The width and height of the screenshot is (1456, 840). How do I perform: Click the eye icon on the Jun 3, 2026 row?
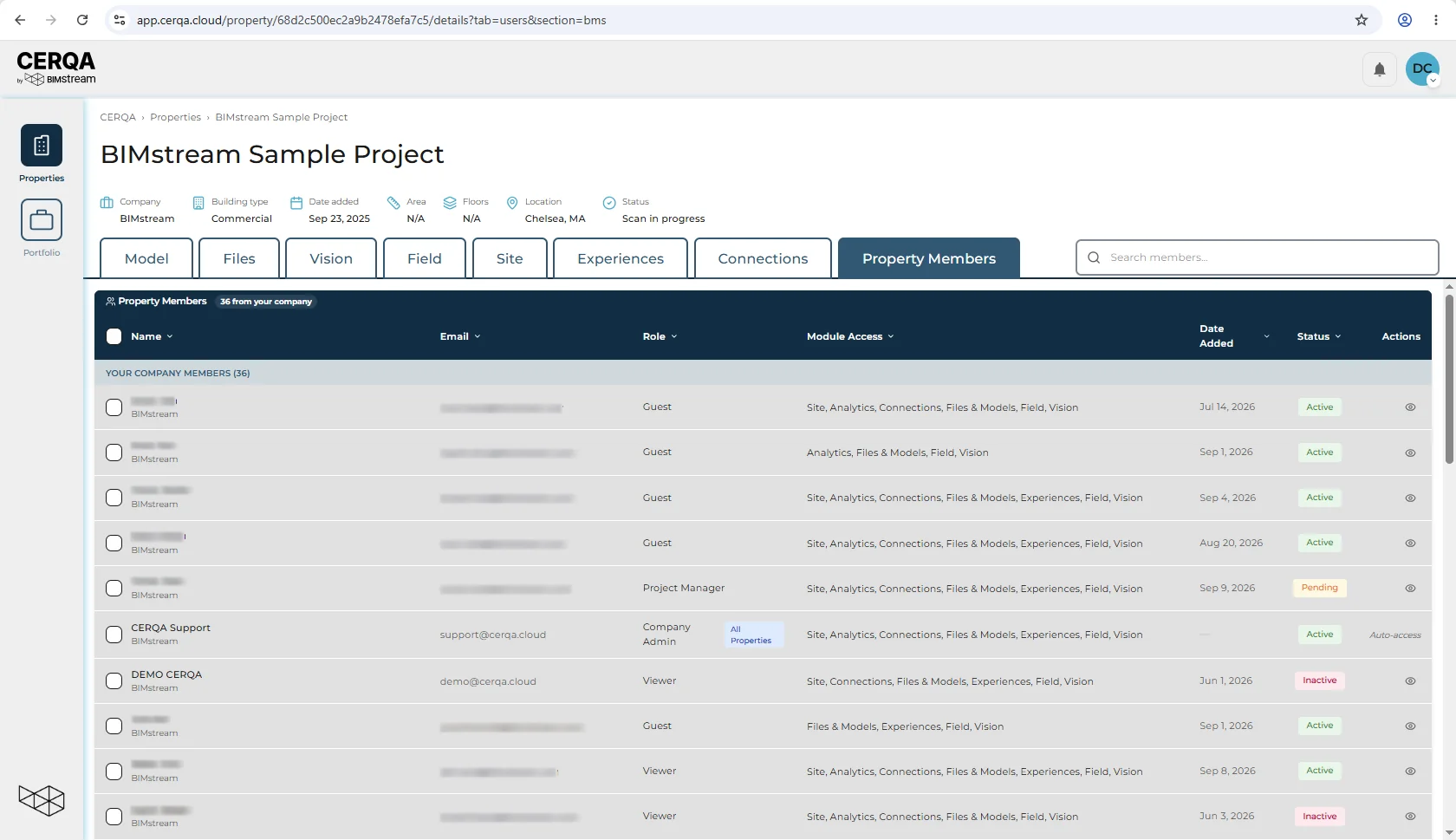point(1410,817)
